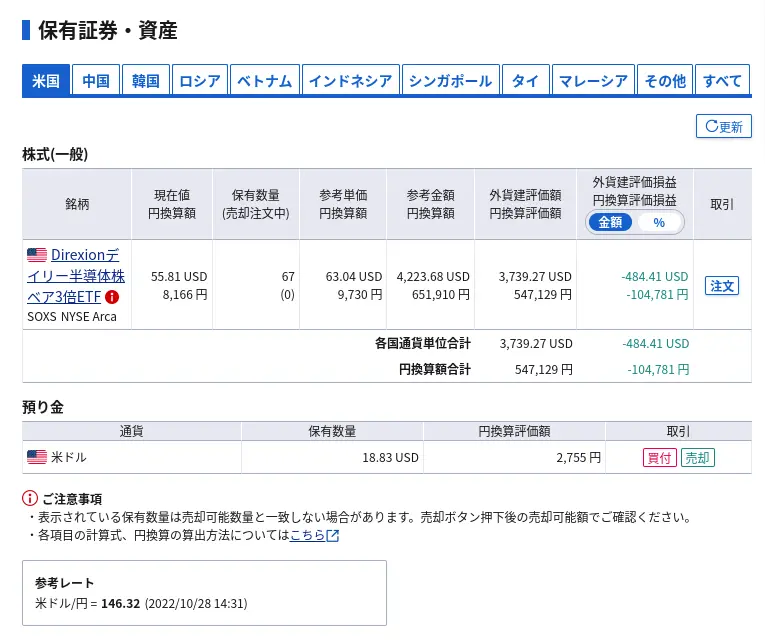Screen dimensions: 765x643
Task: Open the ベトナム tab
Action: point(264,80)
